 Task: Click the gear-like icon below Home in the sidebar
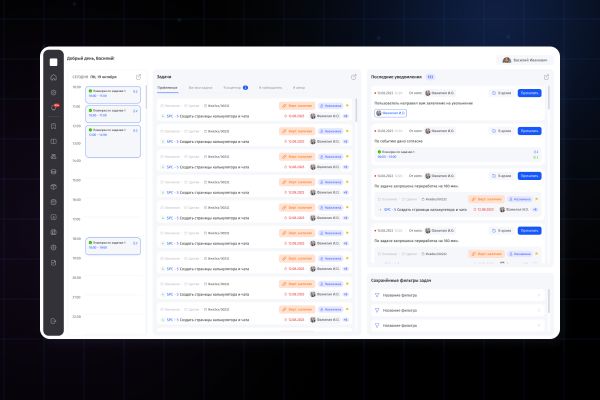coord(54,93)
